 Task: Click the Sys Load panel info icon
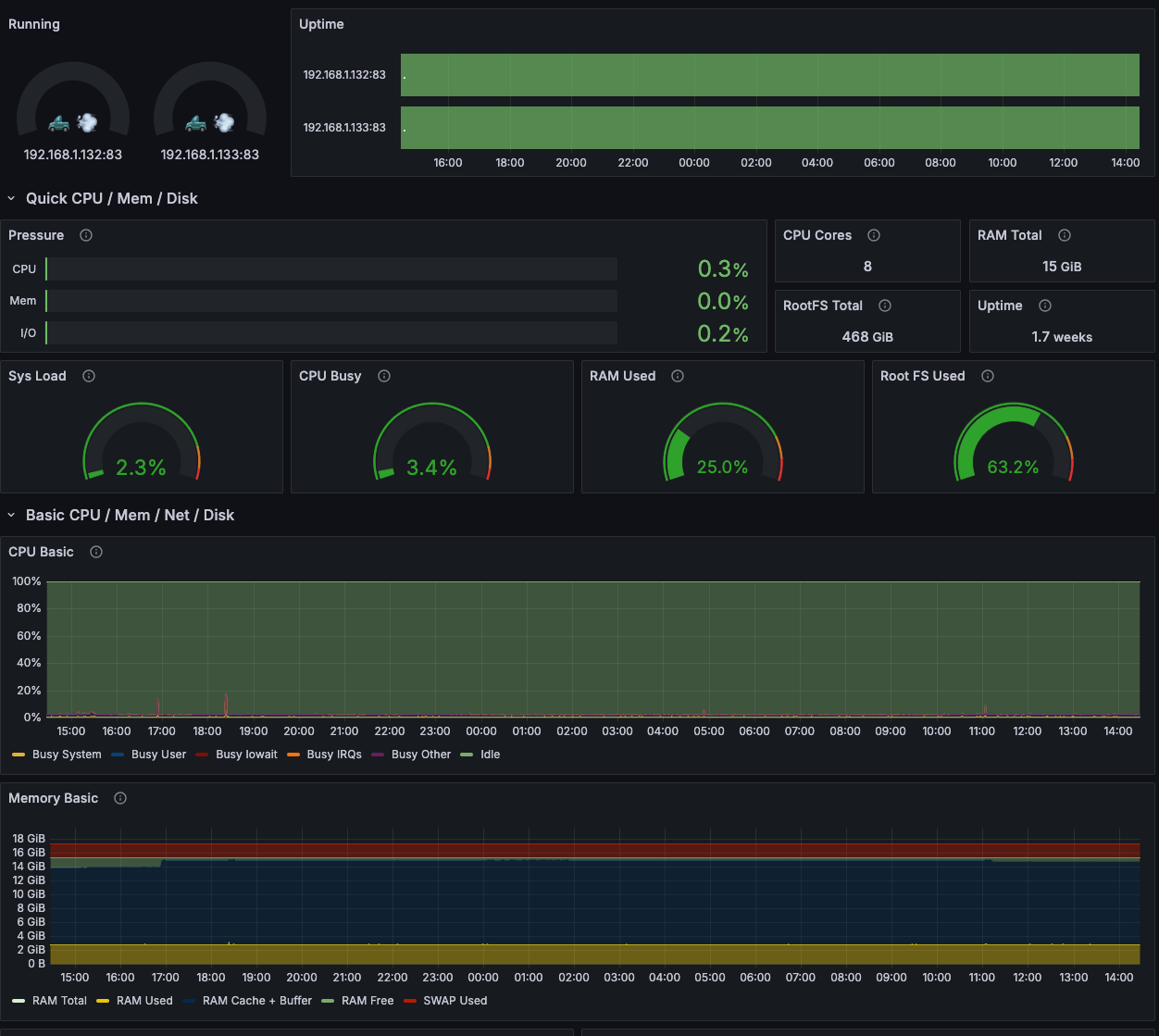pos(88,376)
